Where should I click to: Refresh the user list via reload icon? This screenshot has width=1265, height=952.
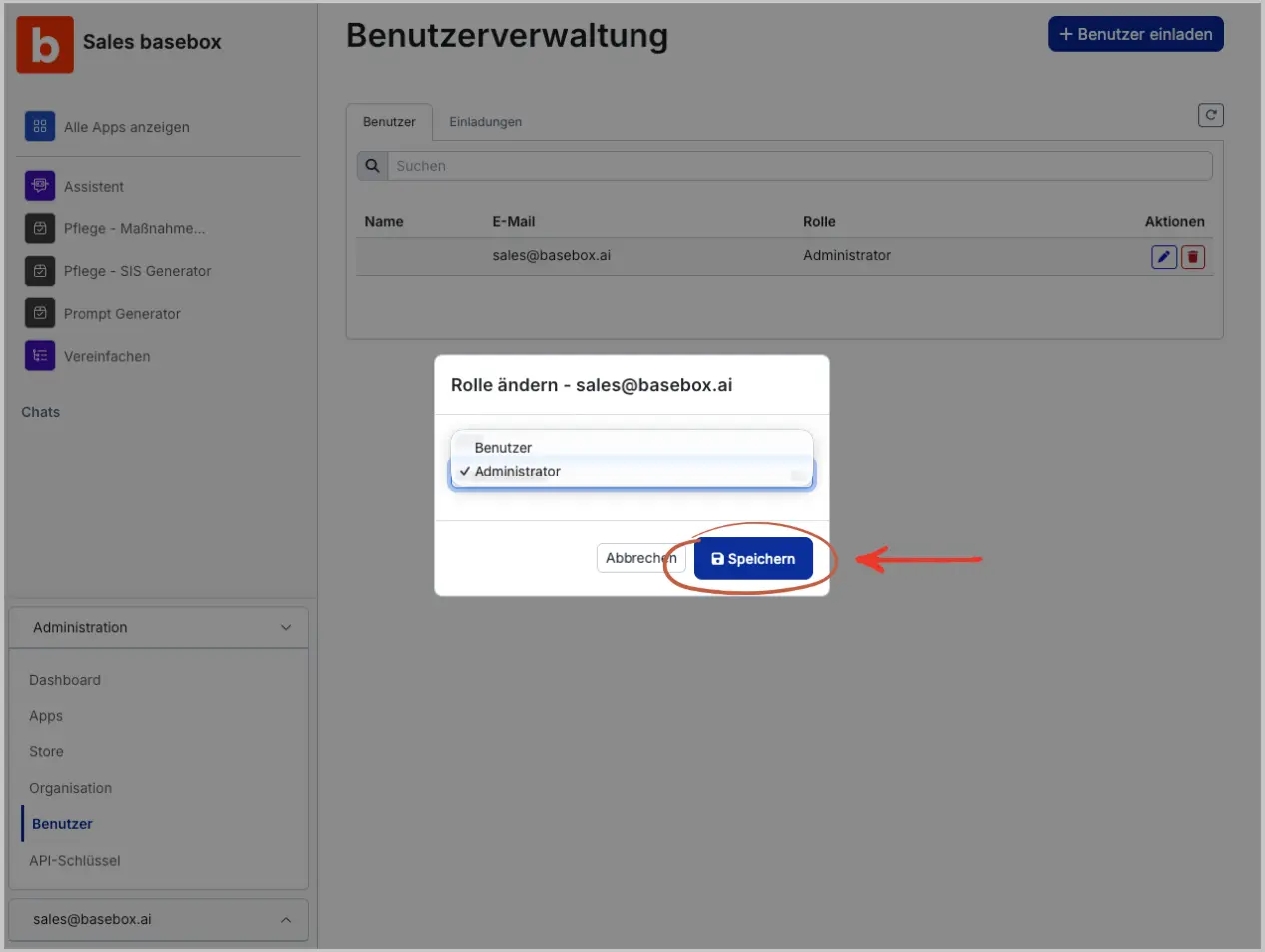click(1211, 115)
